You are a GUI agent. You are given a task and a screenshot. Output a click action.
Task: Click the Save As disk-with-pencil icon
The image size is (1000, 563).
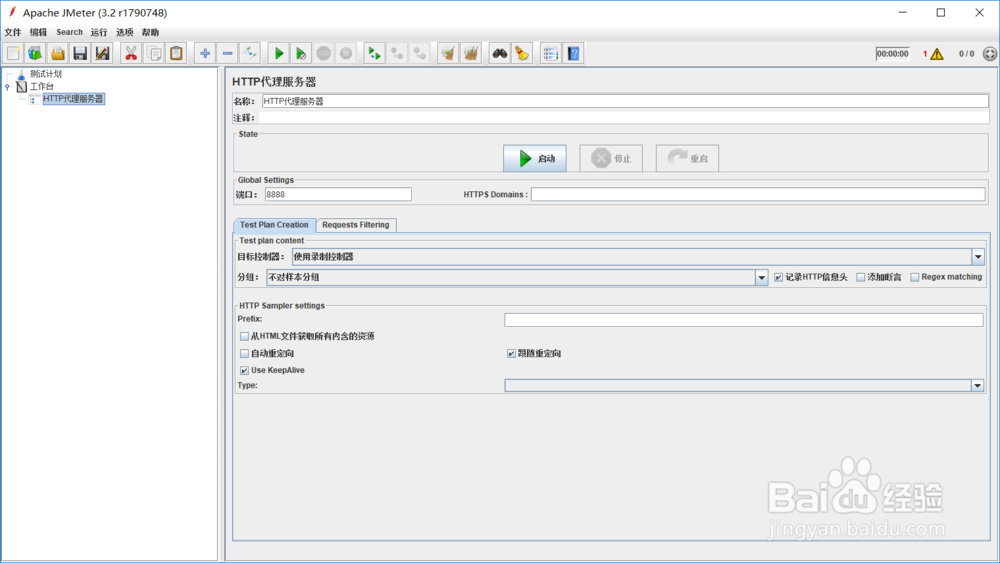[x=102, y=54]
